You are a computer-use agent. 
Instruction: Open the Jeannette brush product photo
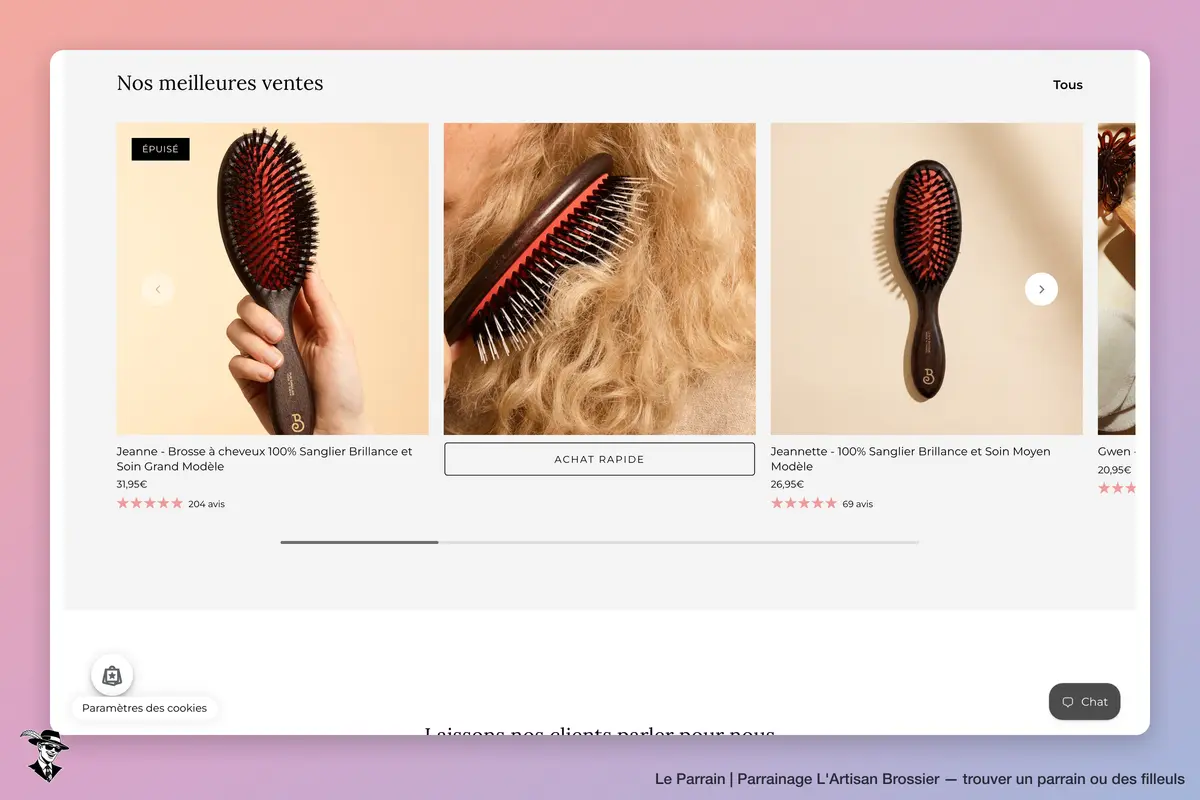pyautogui.click(x=927, y=279)
